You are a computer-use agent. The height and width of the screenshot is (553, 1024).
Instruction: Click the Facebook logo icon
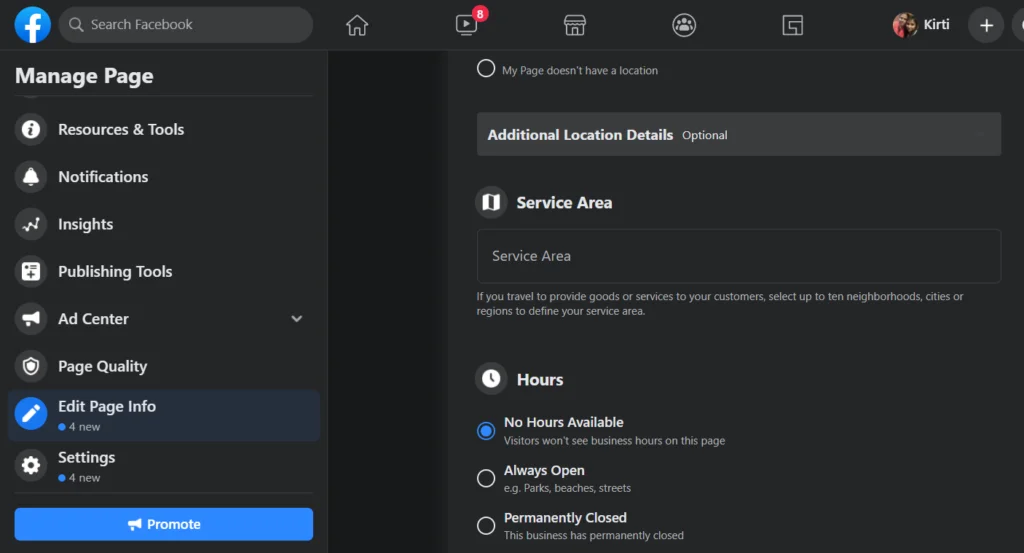tap(32, 25)
